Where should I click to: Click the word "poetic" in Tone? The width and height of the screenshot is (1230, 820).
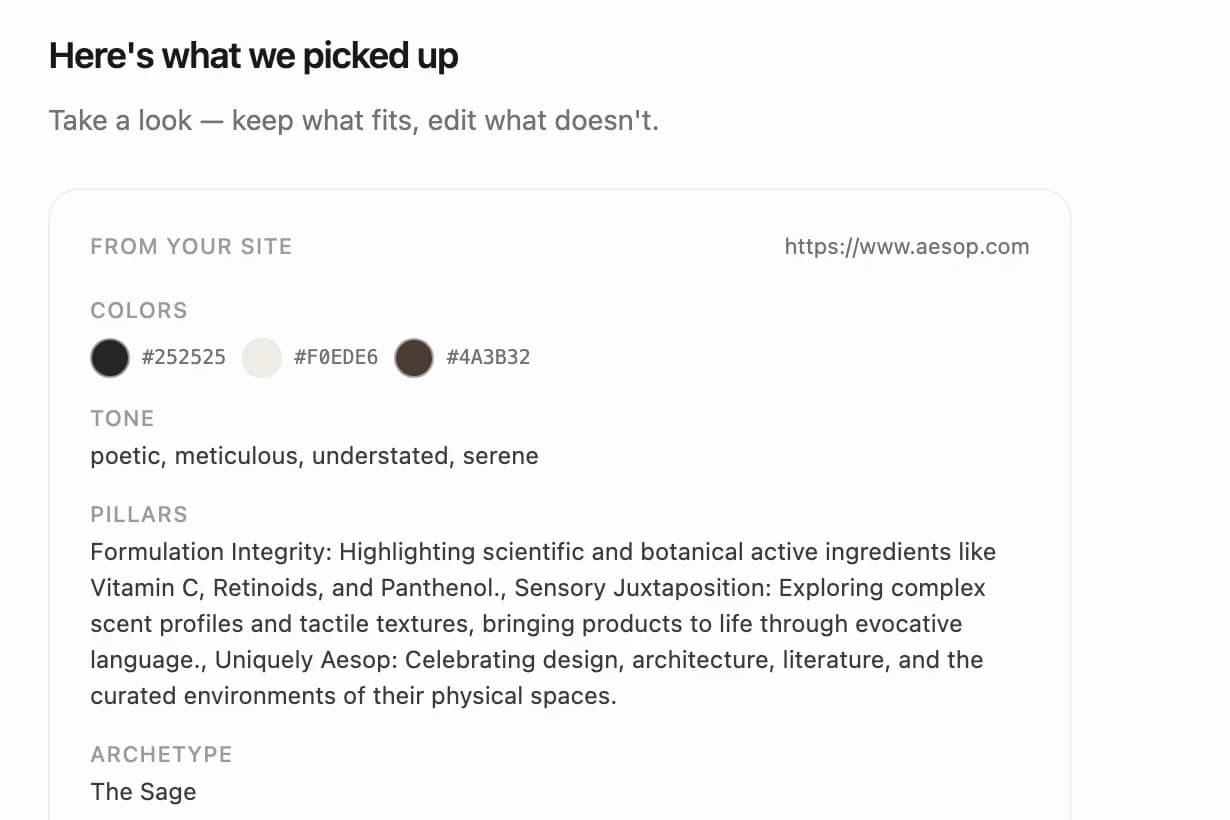click(125, 456)
